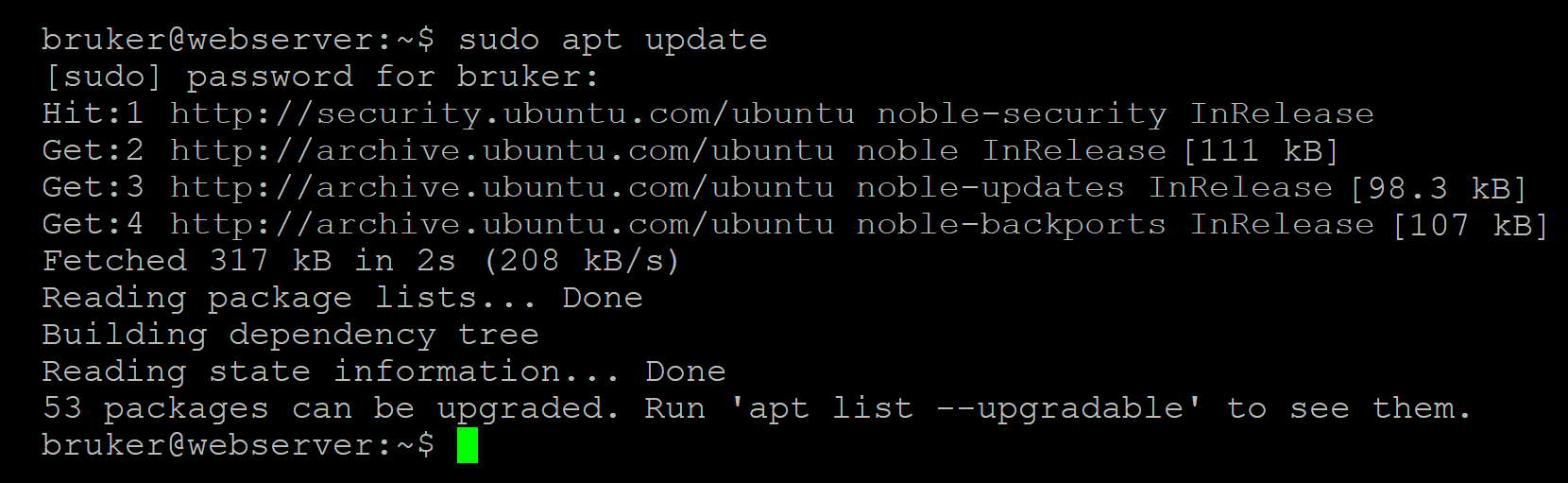
Task: Click the green terminal cursor block
Action: coord(467,445)
